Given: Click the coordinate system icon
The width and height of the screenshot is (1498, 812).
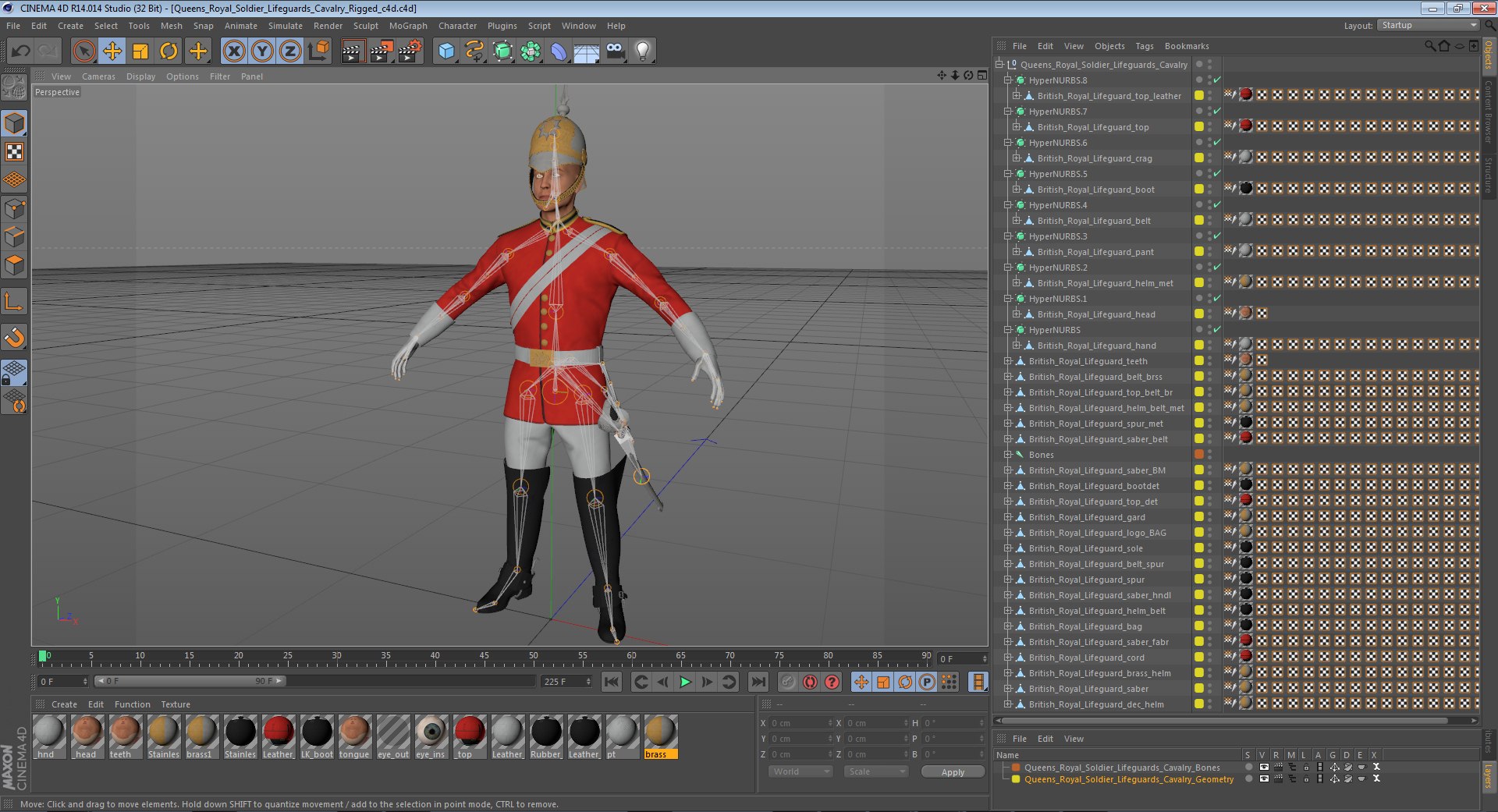Looking at the screenshot, I should [x=318, y=51].
